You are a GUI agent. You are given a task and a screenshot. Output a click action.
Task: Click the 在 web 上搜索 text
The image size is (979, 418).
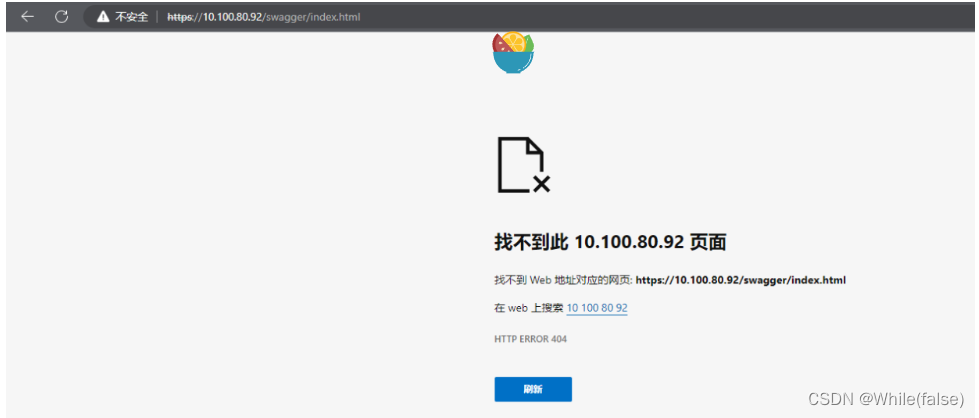pos(529,308)
